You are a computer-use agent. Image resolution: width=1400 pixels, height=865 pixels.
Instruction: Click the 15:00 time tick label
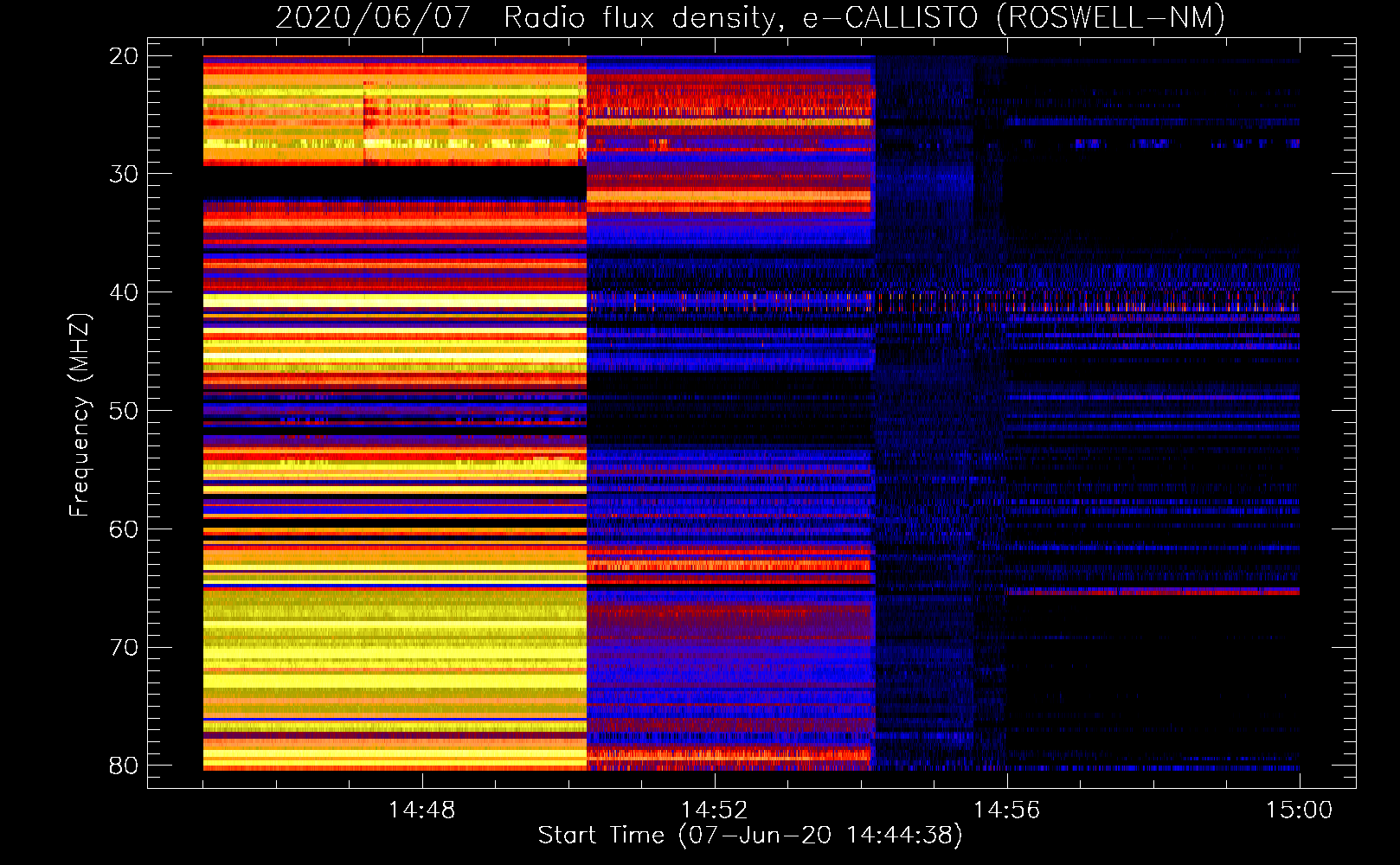[x=1299, y=811]
